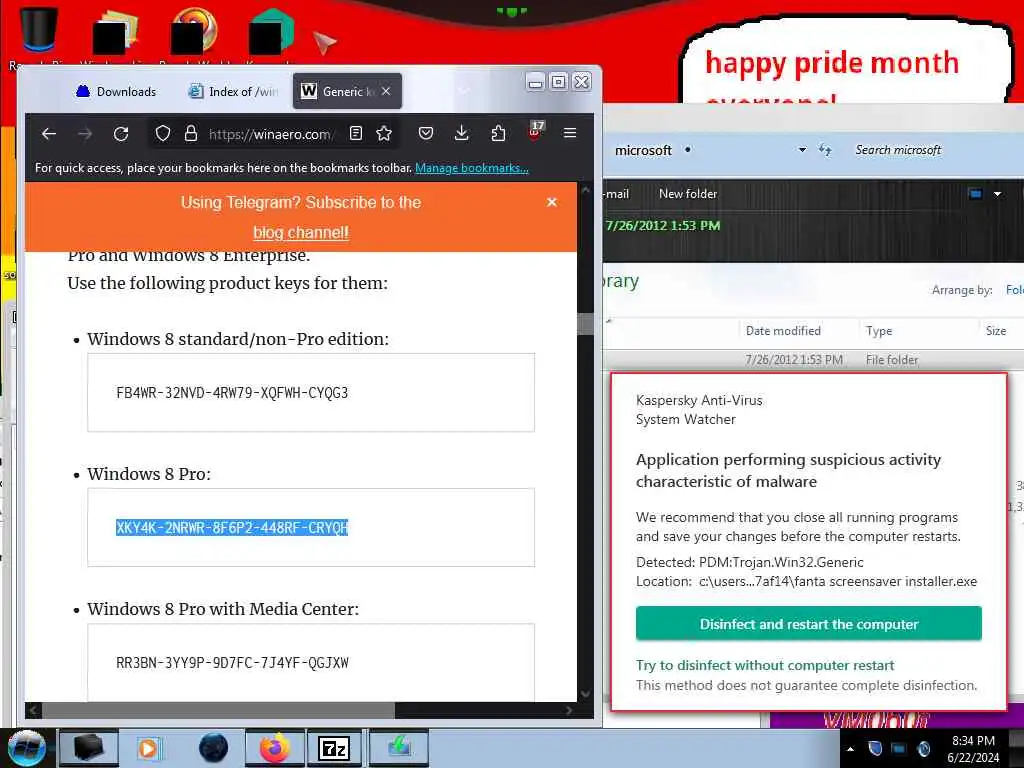Sort by the Size column in Explorer
The width and height of the screenshot is (1024, 768).
996,331
